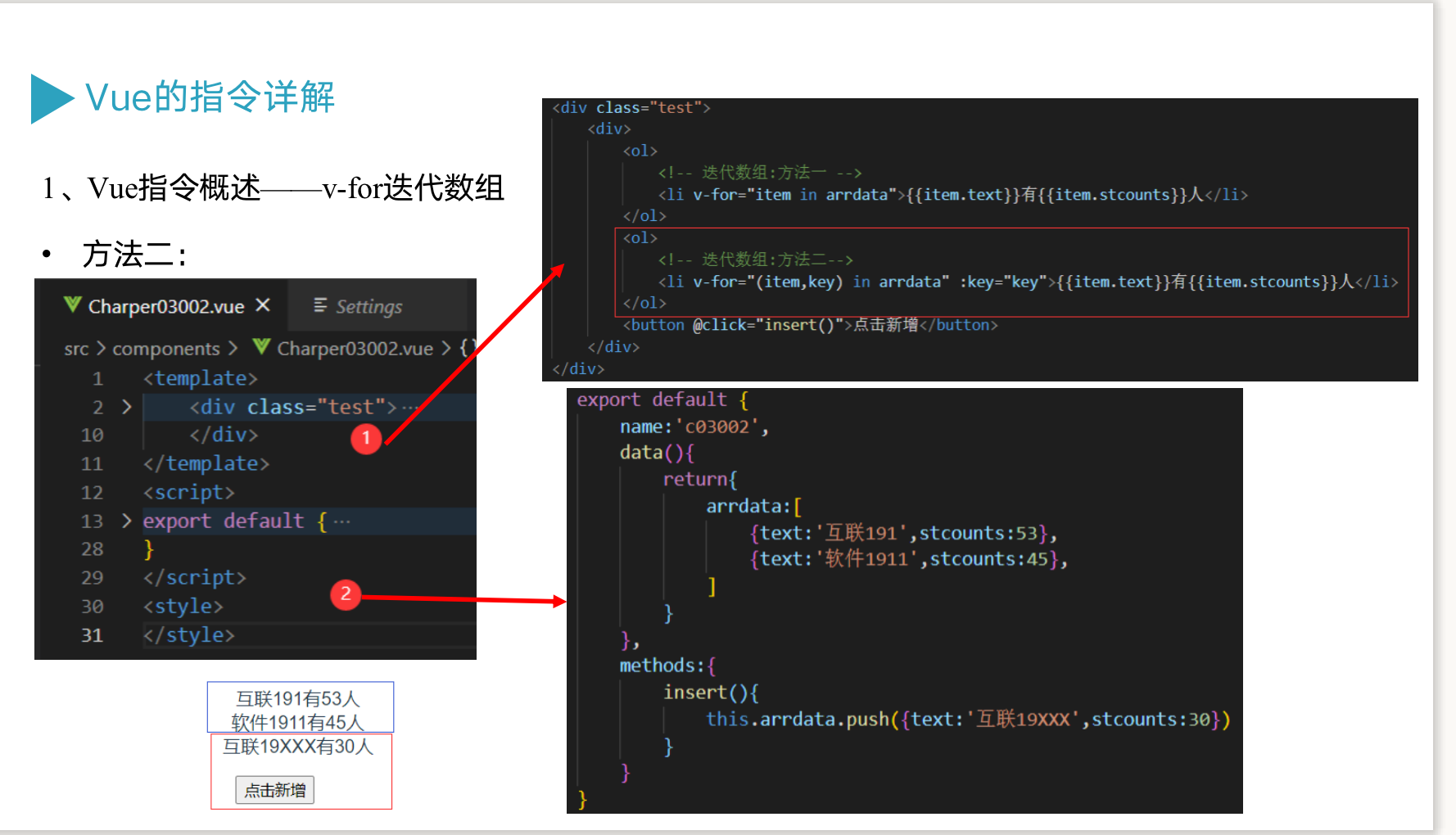Click the arrdata:[ line in code

coord(754,506)
